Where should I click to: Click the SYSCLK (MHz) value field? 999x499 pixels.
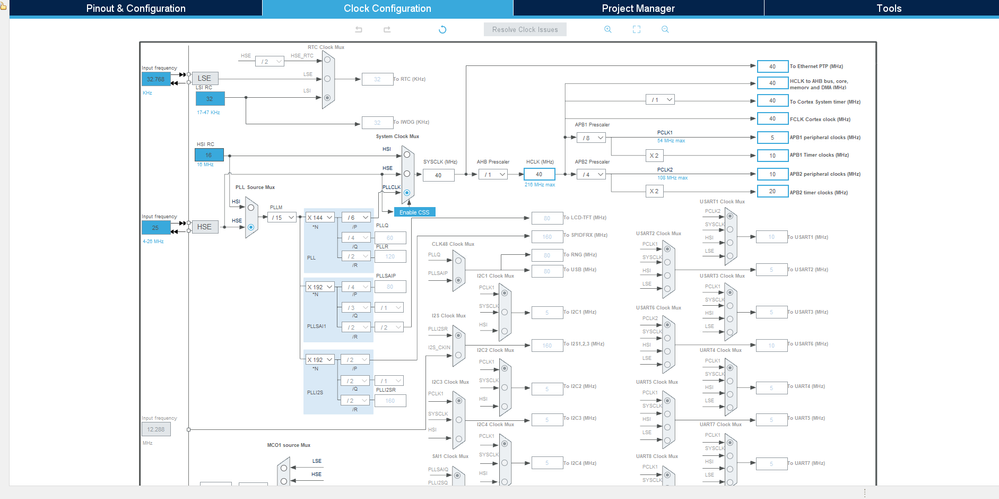click(438, 175)
